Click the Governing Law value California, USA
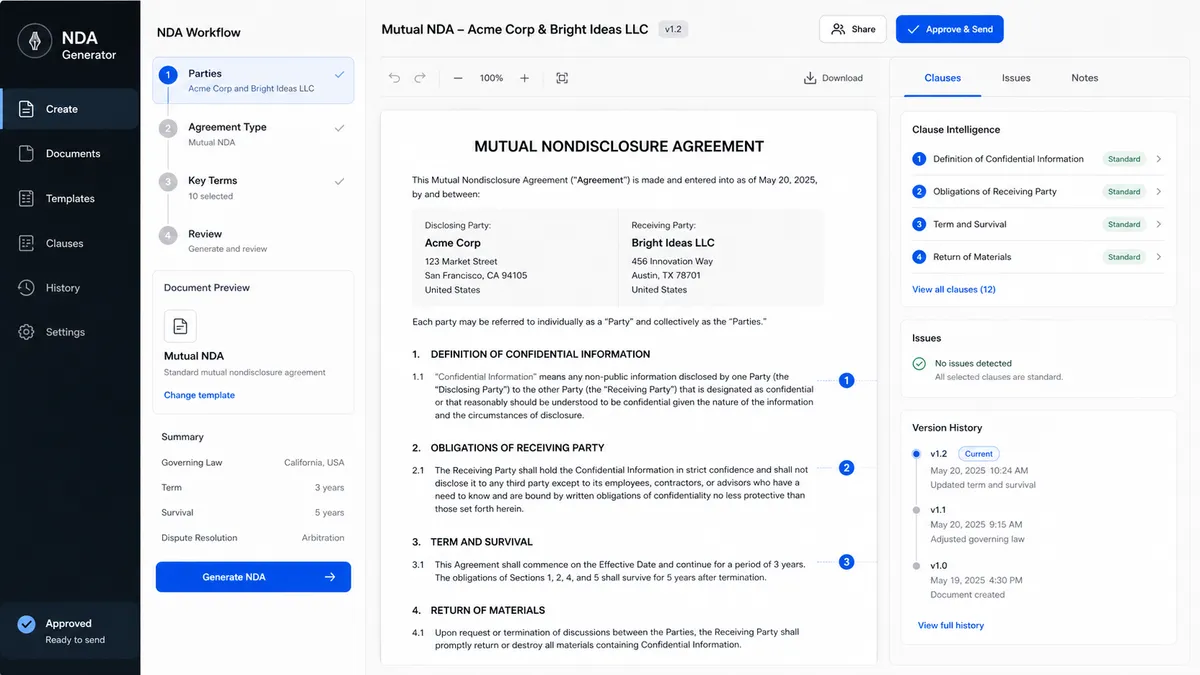This screenshot has width=1200, height=675. coord(314,463)
